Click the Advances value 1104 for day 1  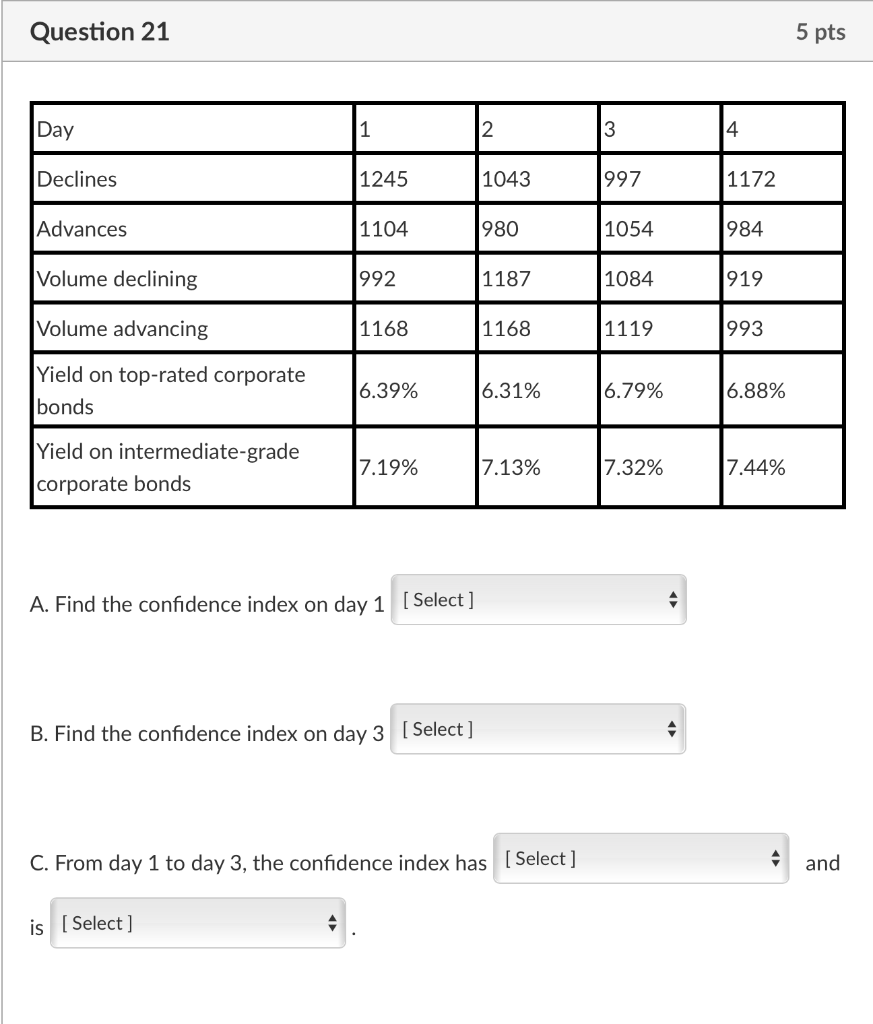point(380,228)
